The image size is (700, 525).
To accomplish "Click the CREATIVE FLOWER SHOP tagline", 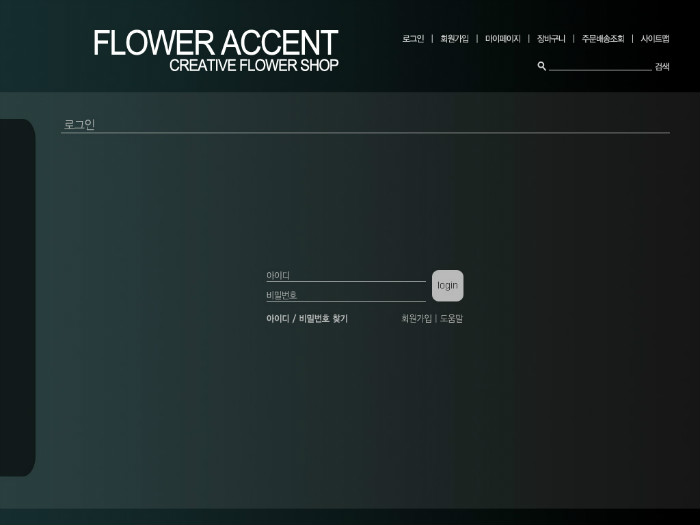I will click(253, 66).
